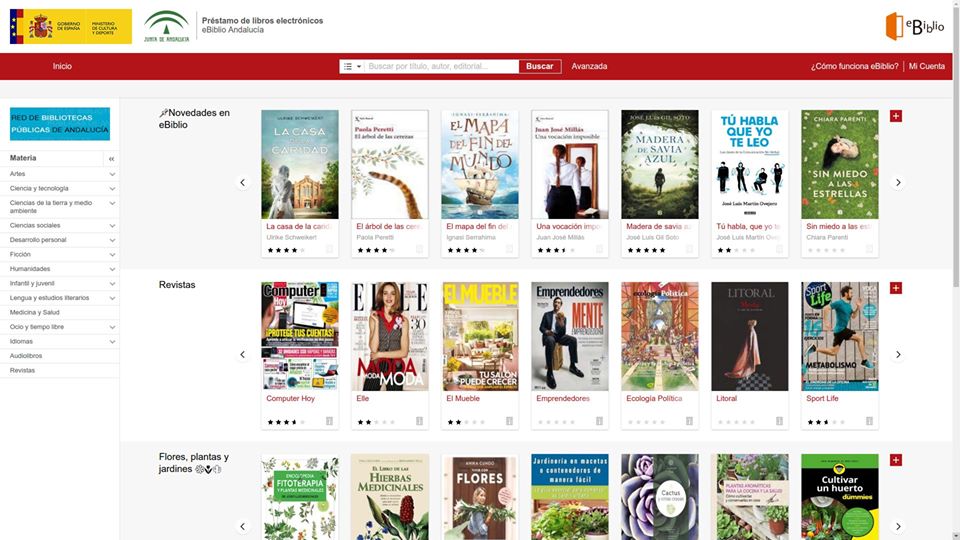Screen dimensions: 960x540
Task: Click next arrow in Flores, plantas y jardines carousel
Action: (x=898, y=527)
